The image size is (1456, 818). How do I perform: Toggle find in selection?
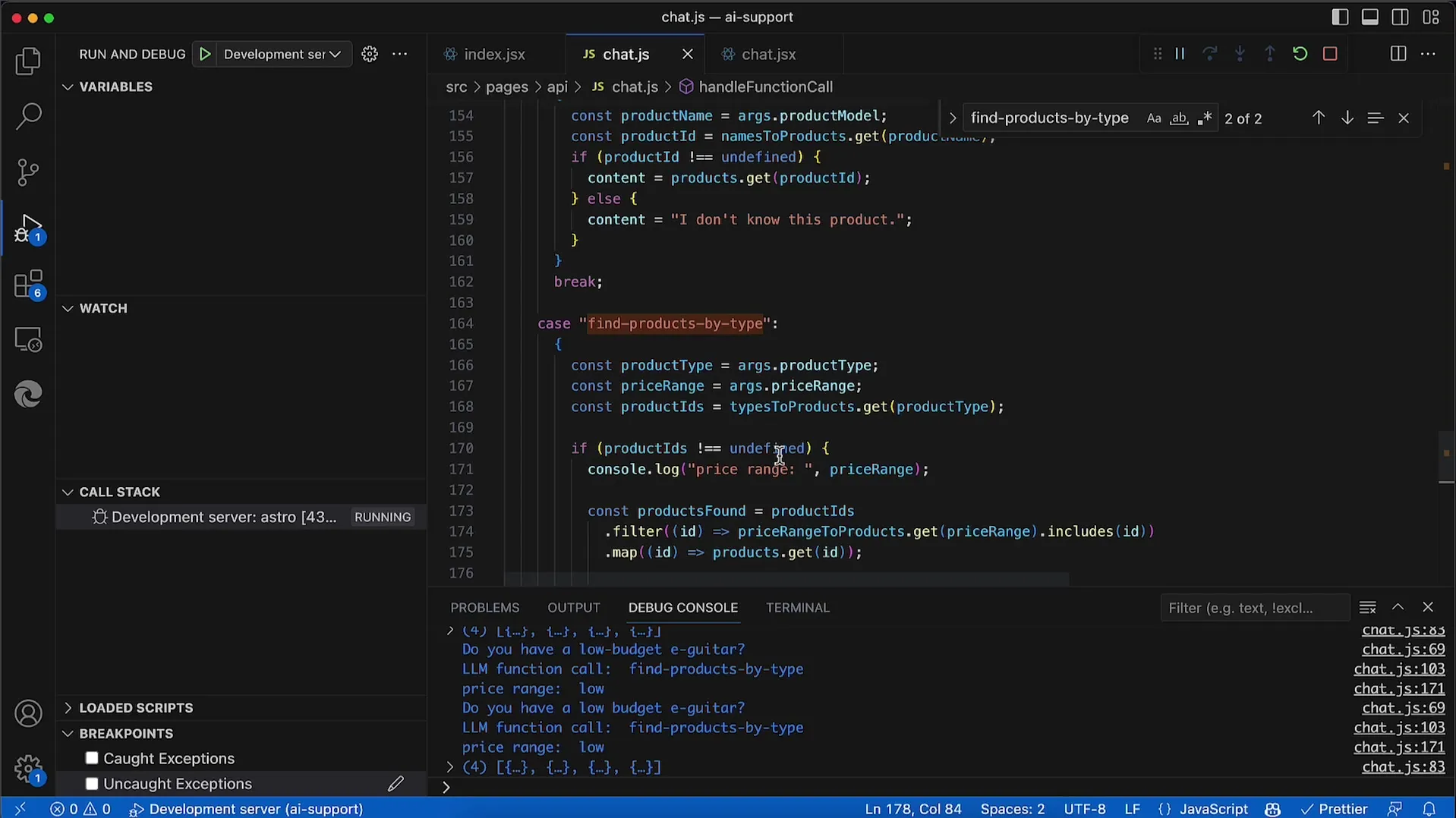(x=1375, y=118)
